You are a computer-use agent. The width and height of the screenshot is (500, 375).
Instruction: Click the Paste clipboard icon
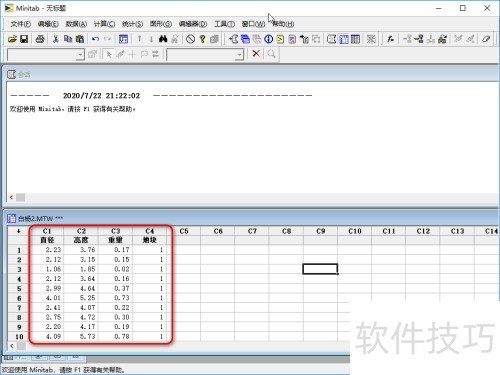[x=80, y=39]
